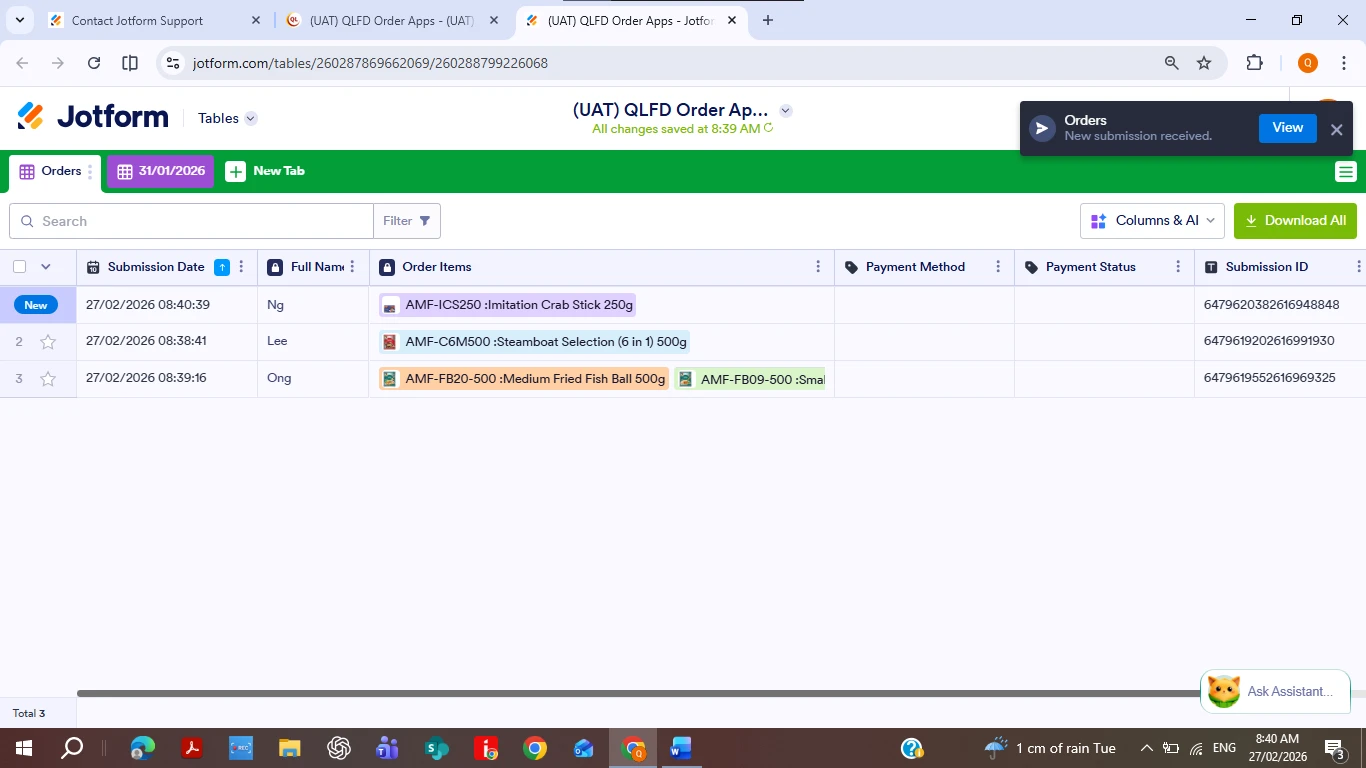Open Microsoft Word from the taskbar
The width and height of the screenshot is (1366, 768).
[681, 747]
